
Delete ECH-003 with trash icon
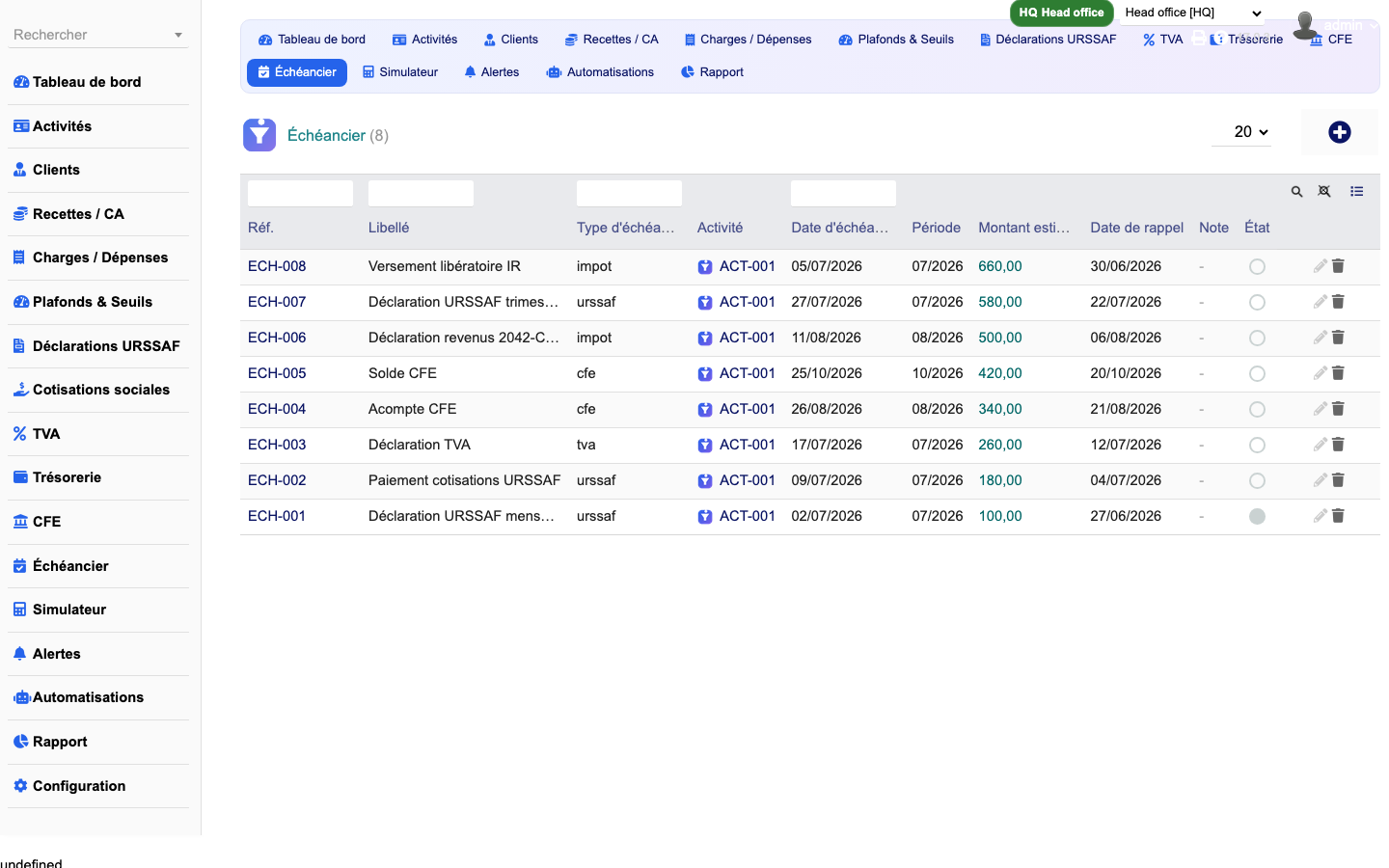[x=1338, y=445]
